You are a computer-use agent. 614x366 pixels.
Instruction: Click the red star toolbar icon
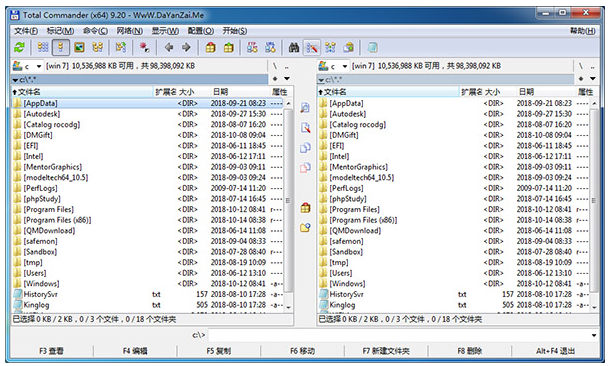[144, 48]
